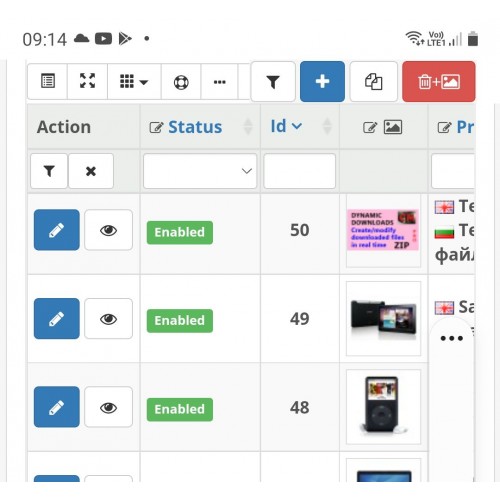
Task: Click the red delete with images button
Action: [439, 82]
